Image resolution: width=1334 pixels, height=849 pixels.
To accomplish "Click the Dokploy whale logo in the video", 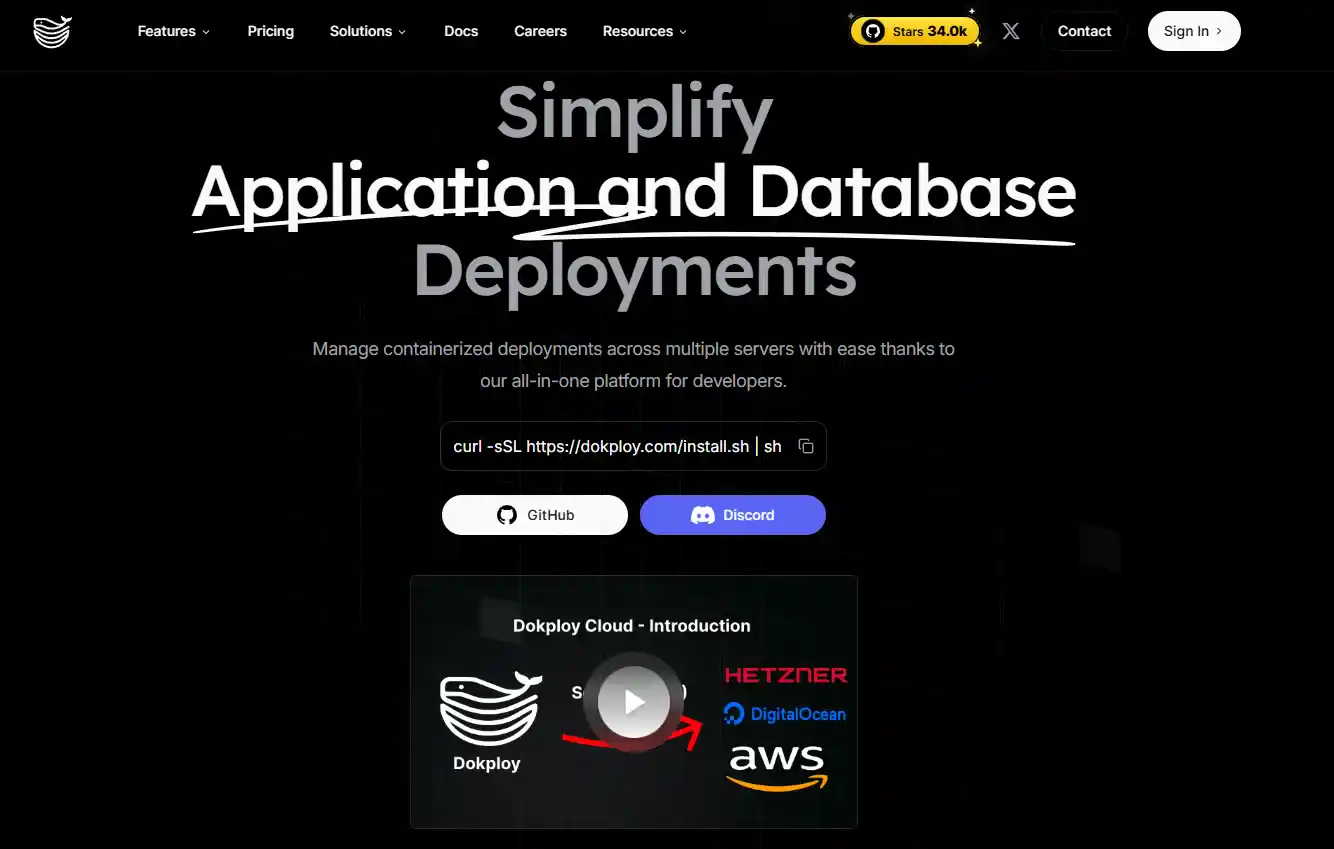I will point(490,709).
